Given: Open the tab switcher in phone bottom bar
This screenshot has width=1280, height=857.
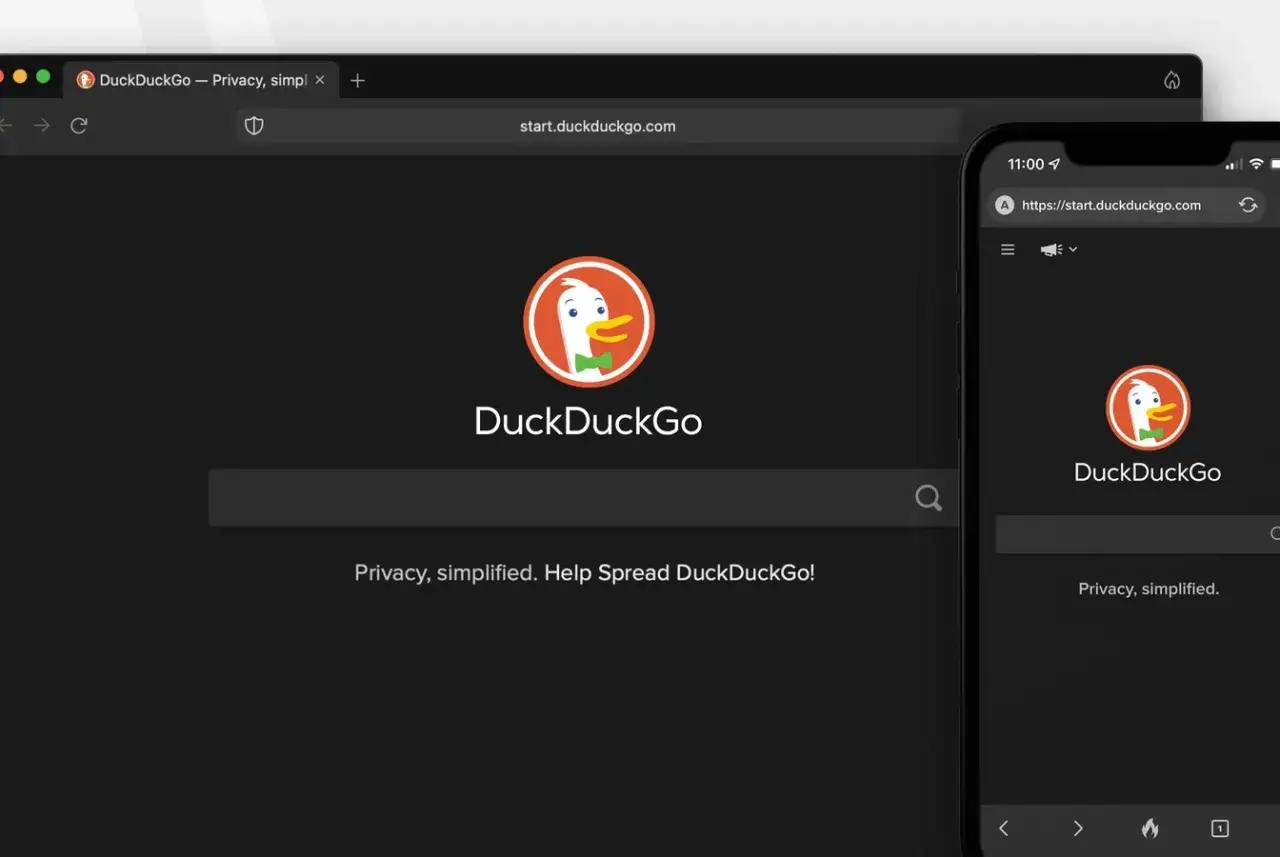Looking at the screenshot, I should tap(1220, 828).
